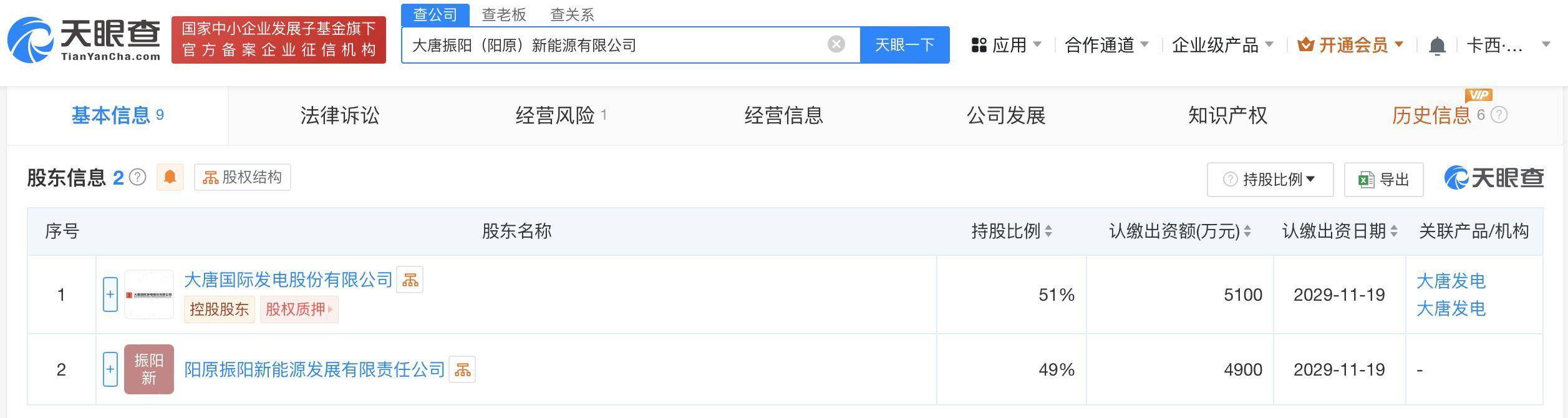The height and width of the screenshot is (418, 1568).
Task: Expand the 开通会员 menu
Action: pos(1350,45)
